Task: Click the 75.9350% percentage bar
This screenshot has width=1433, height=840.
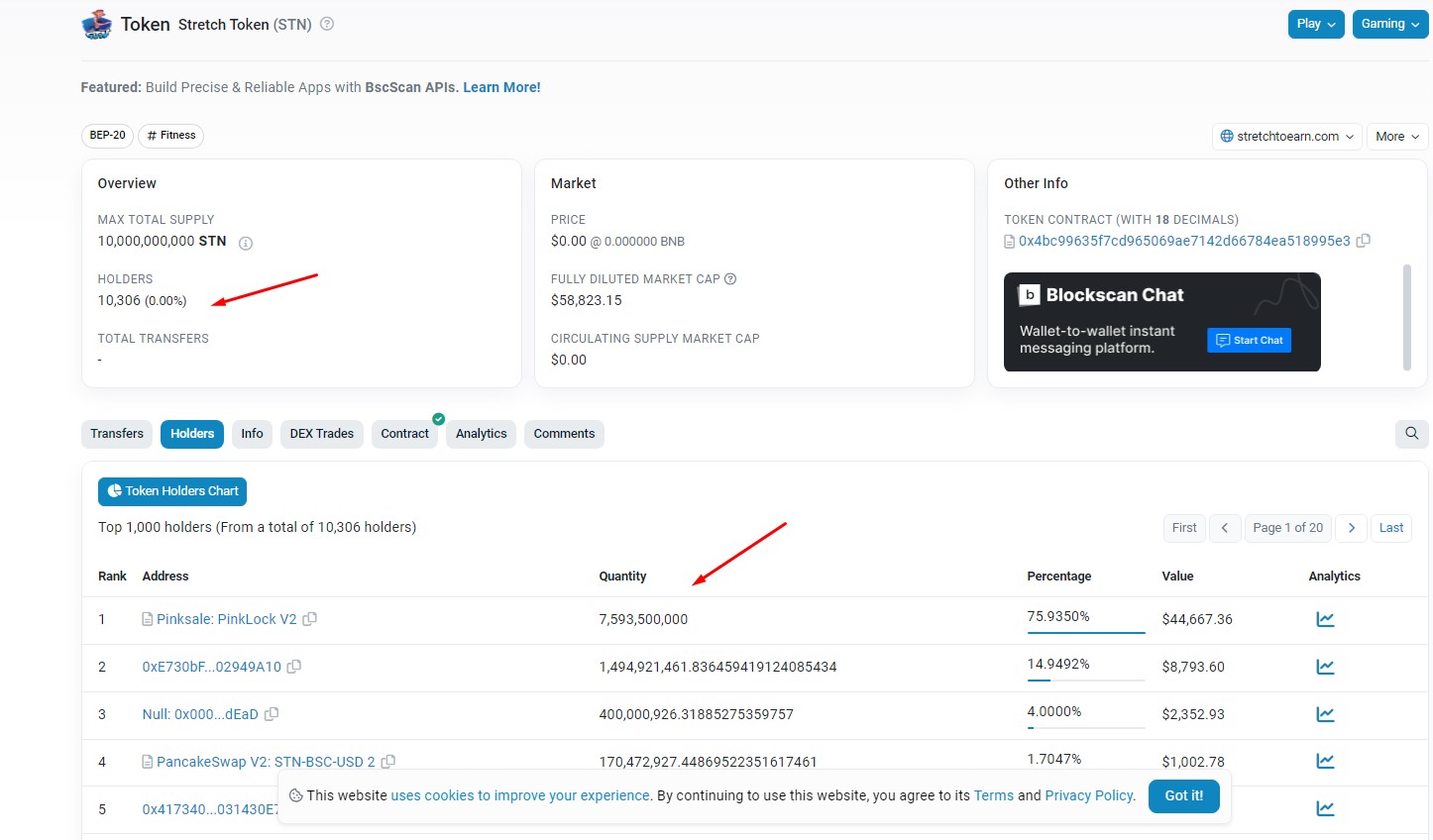Action: [1086, 632]
